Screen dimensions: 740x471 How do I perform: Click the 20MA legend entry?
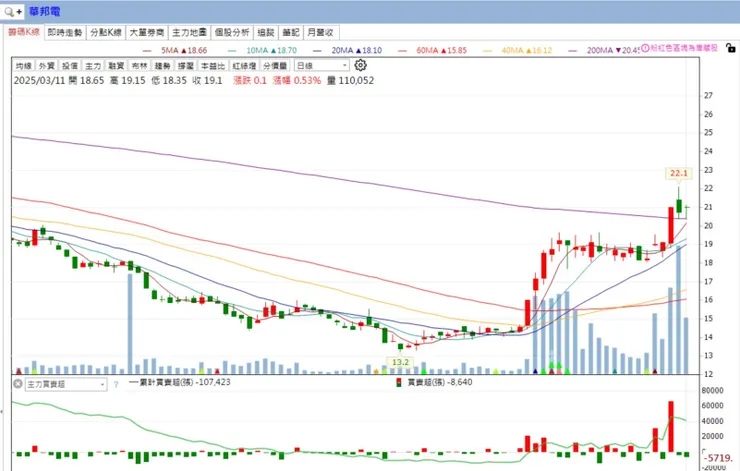pos(348,50)
